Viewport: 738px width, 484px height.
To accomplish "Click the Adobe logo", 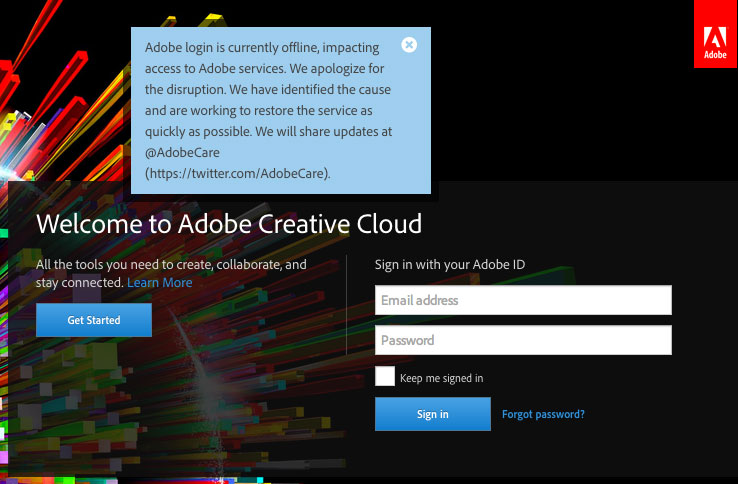I will point(715,33).
